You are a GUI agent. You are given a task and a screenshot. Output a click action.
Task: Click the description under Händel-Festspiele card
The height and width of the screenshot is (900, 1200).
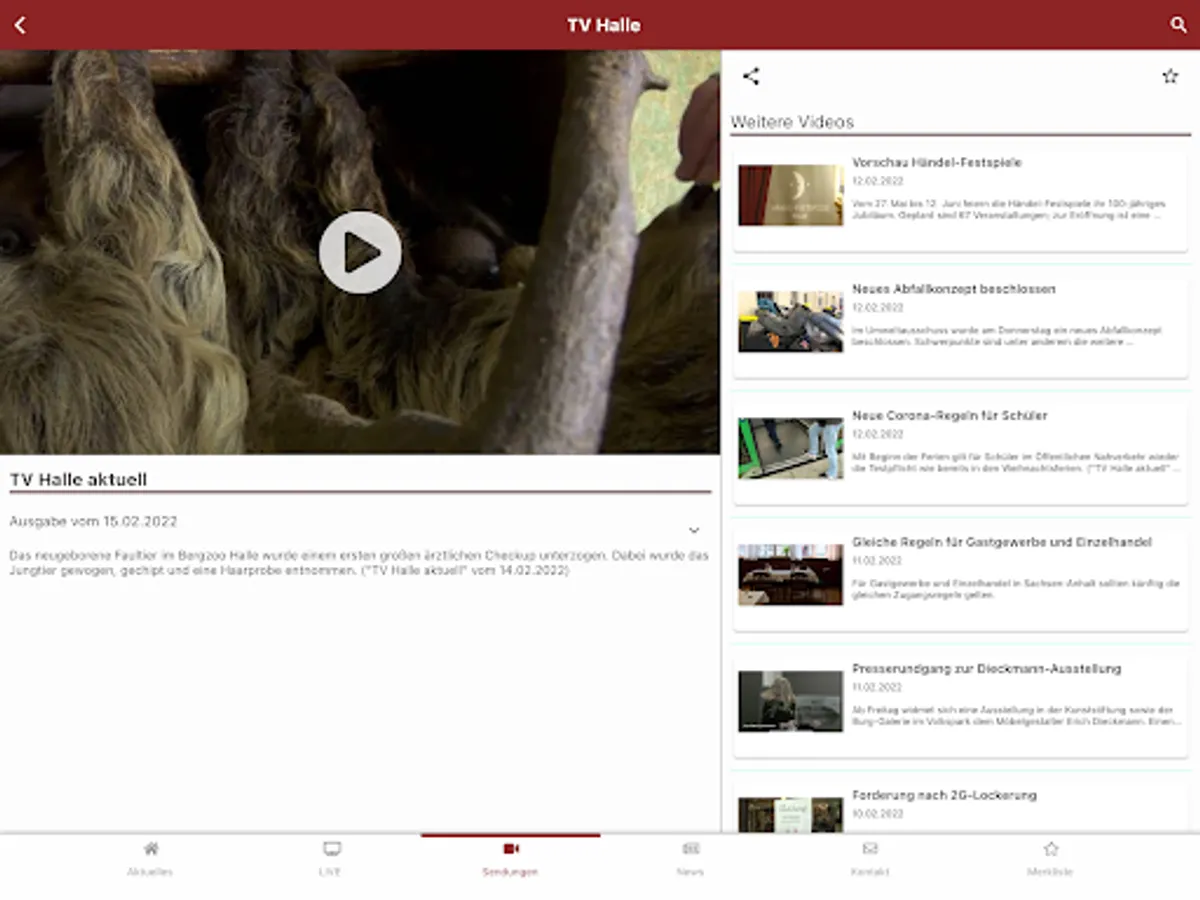click(x=1009, y=209)
